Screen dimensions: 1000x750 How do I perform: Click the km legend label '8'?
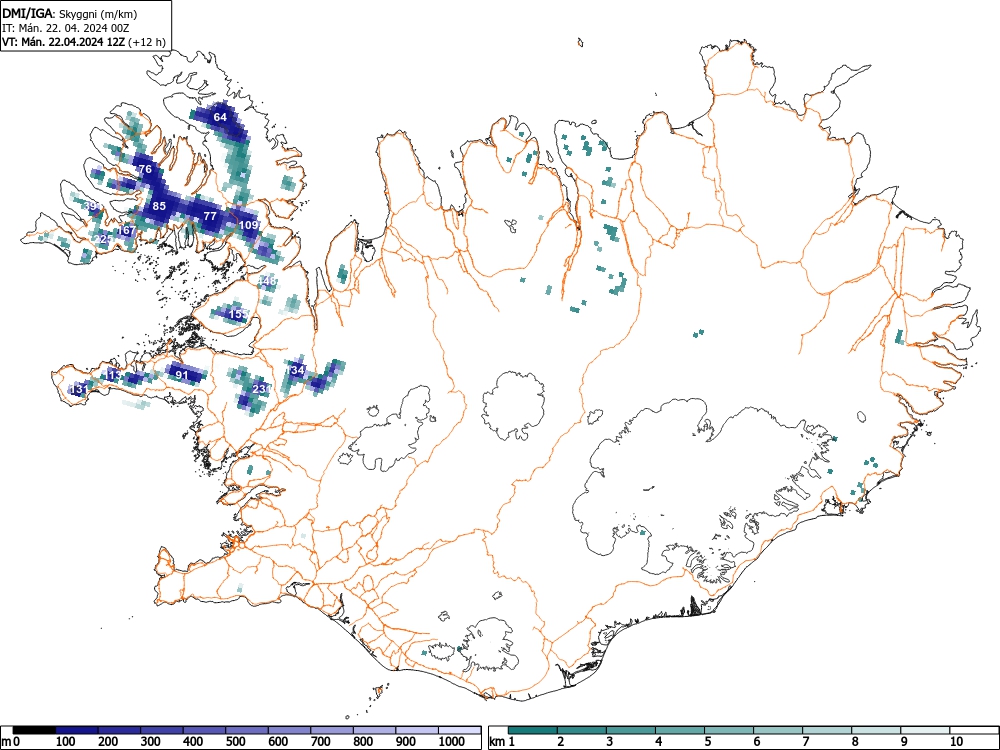coord(855,741)
